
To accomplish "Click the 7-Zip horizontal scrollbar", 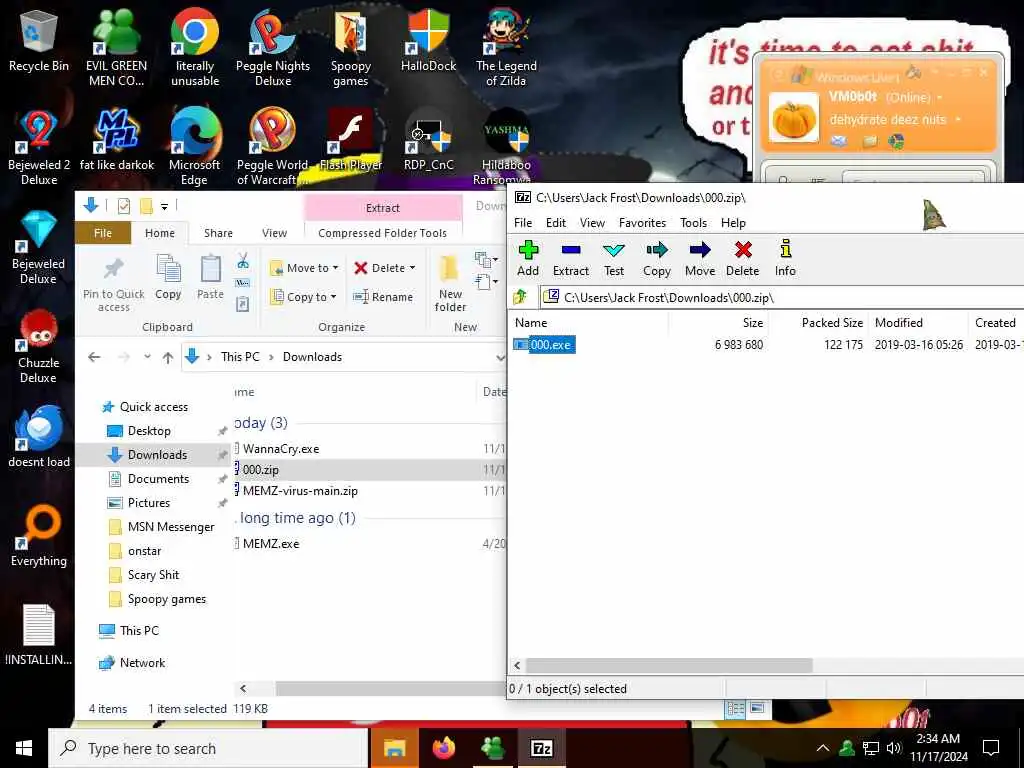I will point(669,665).
